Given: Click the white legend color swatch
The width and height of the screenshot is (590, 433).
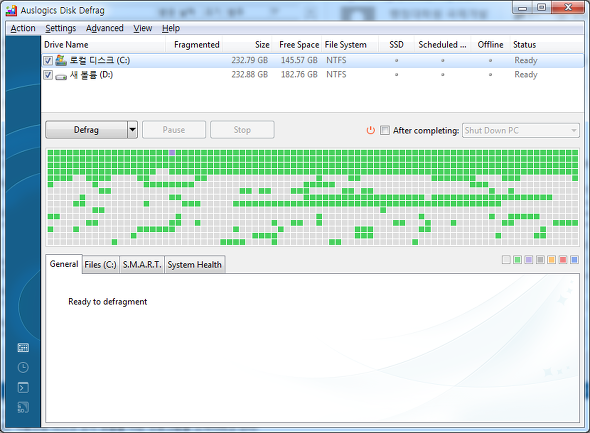Looking at the screenshot, I should 506,260.
